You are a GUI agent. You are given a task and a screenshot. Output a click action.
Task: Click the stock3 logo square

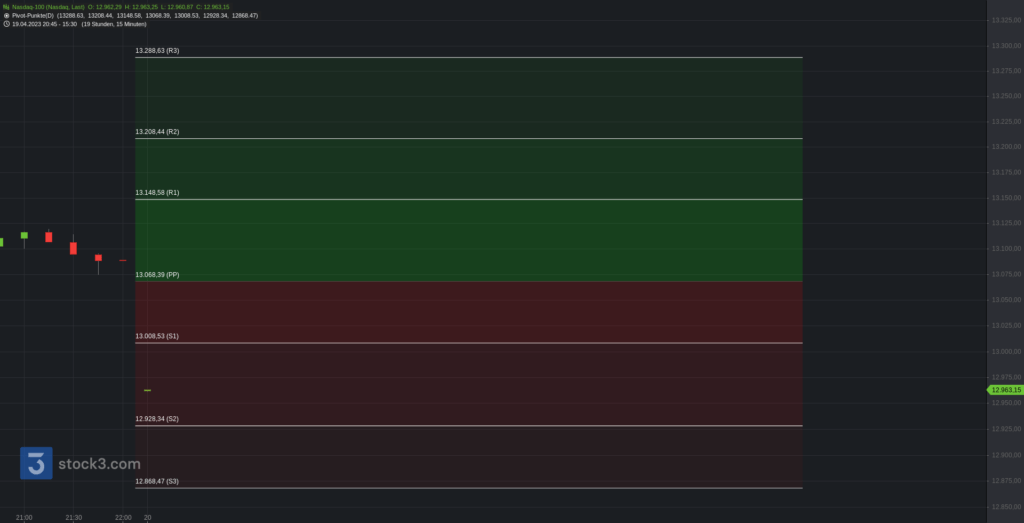coord(36,463)
